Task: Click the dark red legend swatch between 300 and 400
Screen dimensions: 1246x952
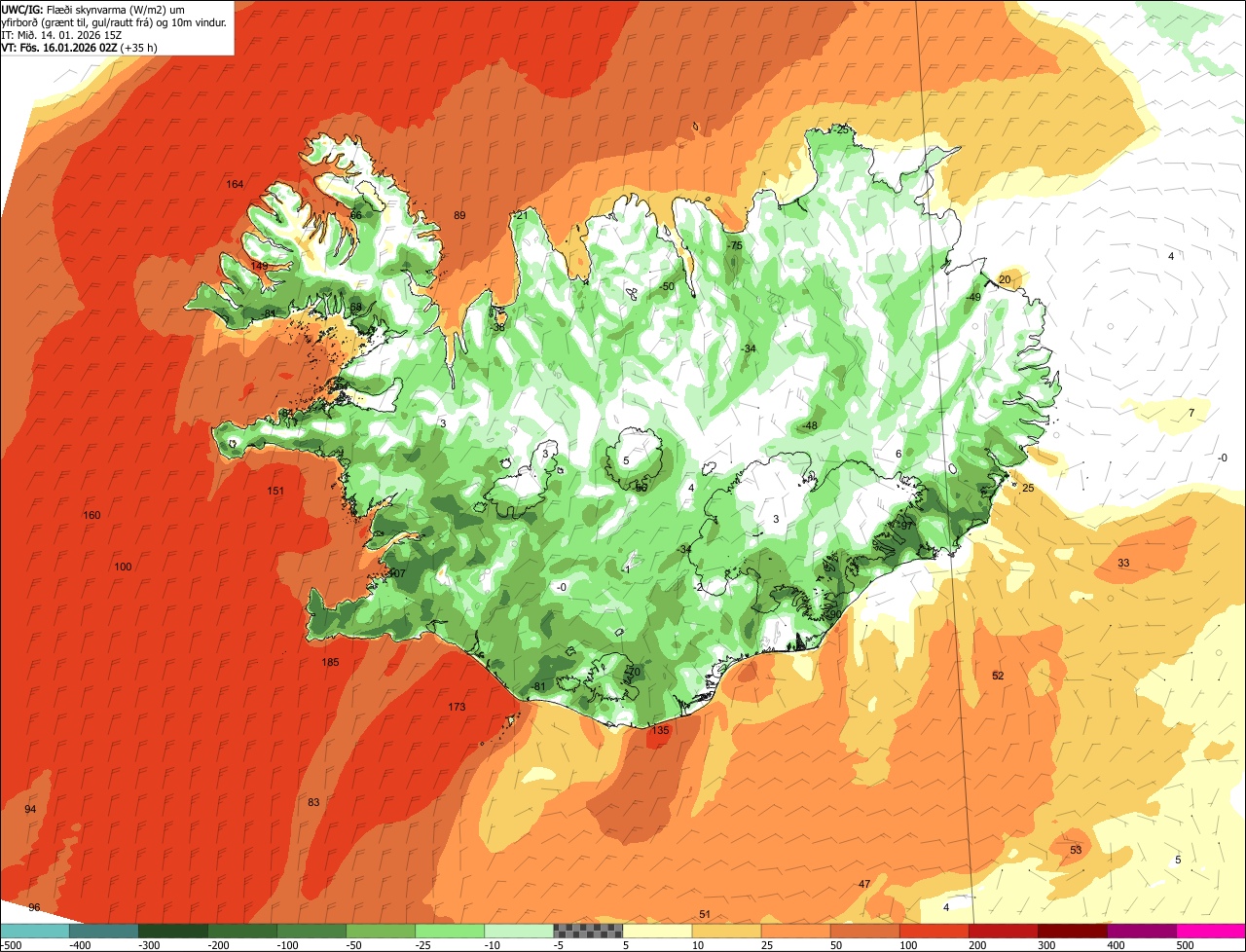Action: (1072, 931)
